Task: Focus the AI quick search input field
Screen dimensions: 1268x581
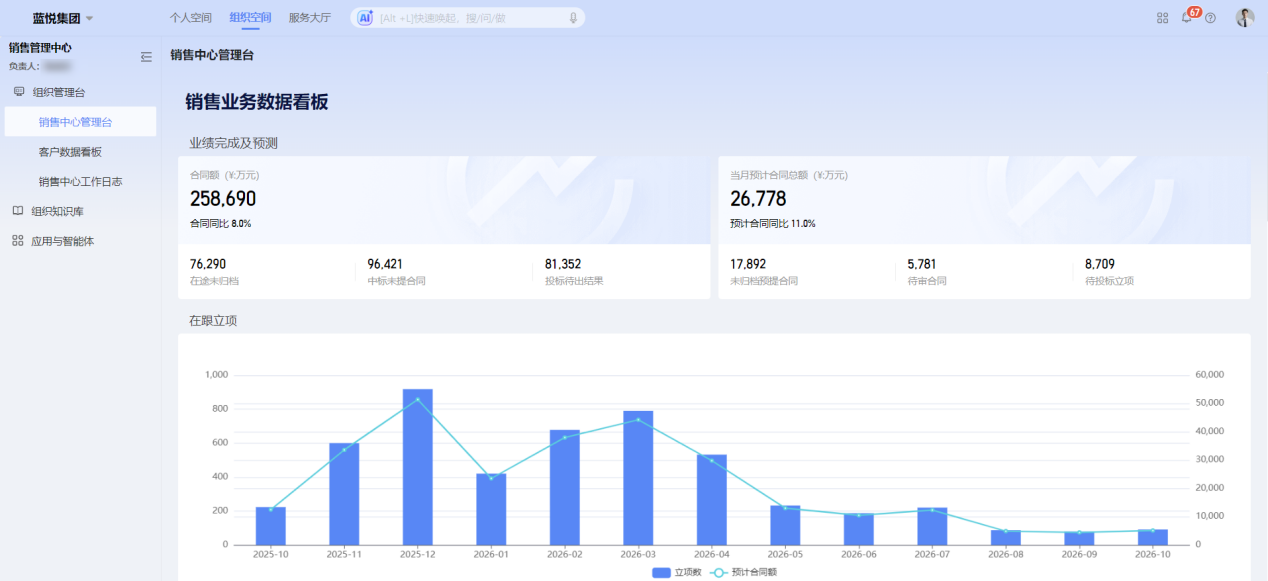Action: (470, 18)
